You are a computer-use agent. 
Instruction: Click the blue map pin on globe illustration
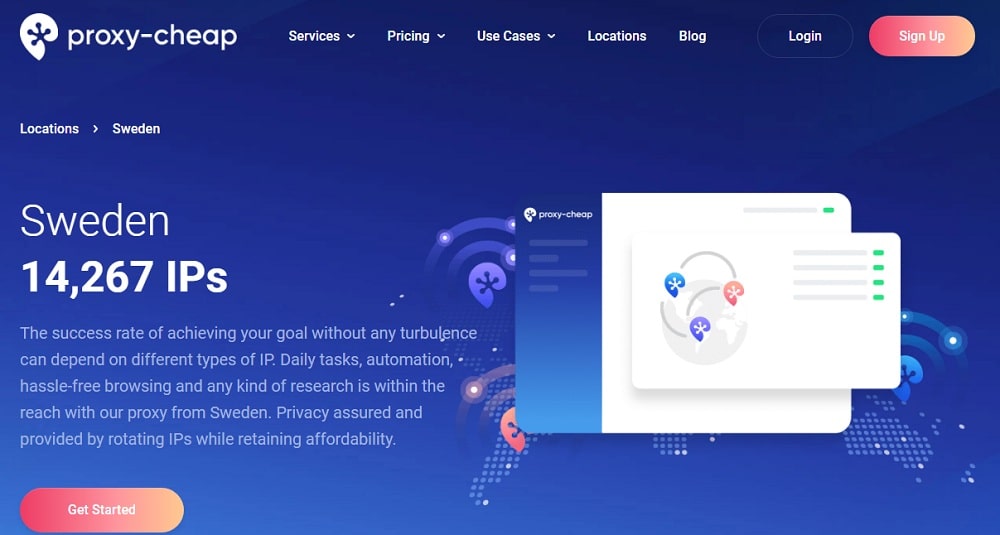point(674,284)
